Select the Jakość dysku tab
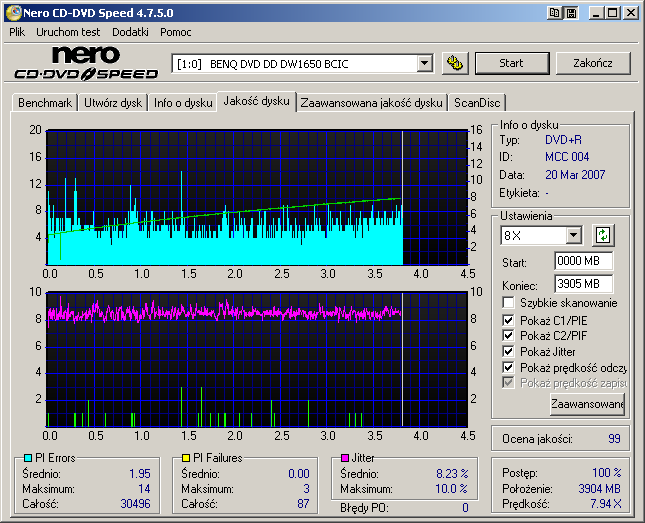 pos(256,101)
